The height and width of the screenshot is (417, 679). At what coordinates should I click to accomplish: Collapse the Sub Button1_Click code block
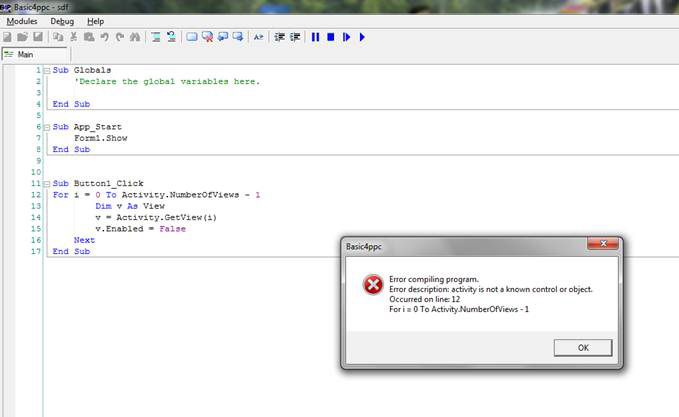point(47,184)
